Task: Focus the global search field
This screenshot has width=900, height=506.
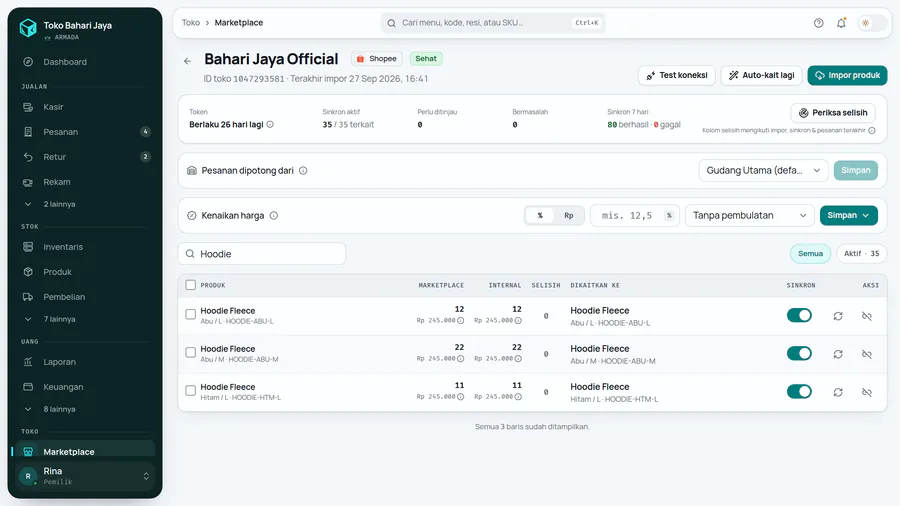Action: (x=492, y=23)
